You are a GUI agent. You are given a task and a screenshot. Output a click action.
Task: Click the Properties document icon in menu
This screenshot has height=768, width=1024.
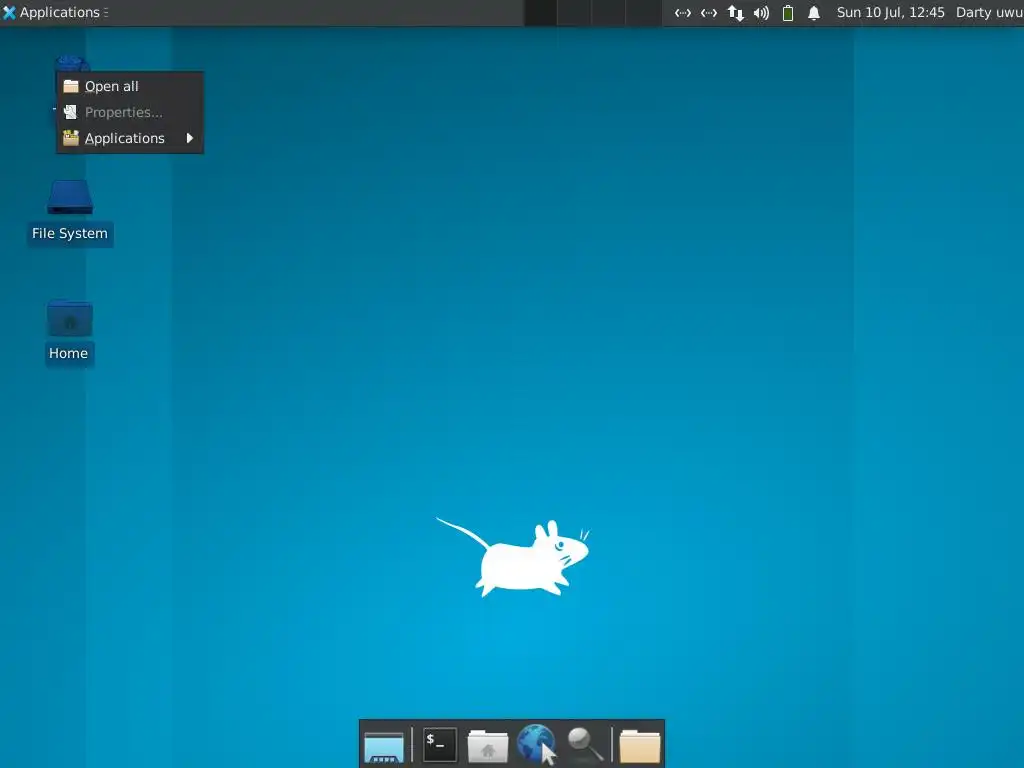tap(71, 112)
